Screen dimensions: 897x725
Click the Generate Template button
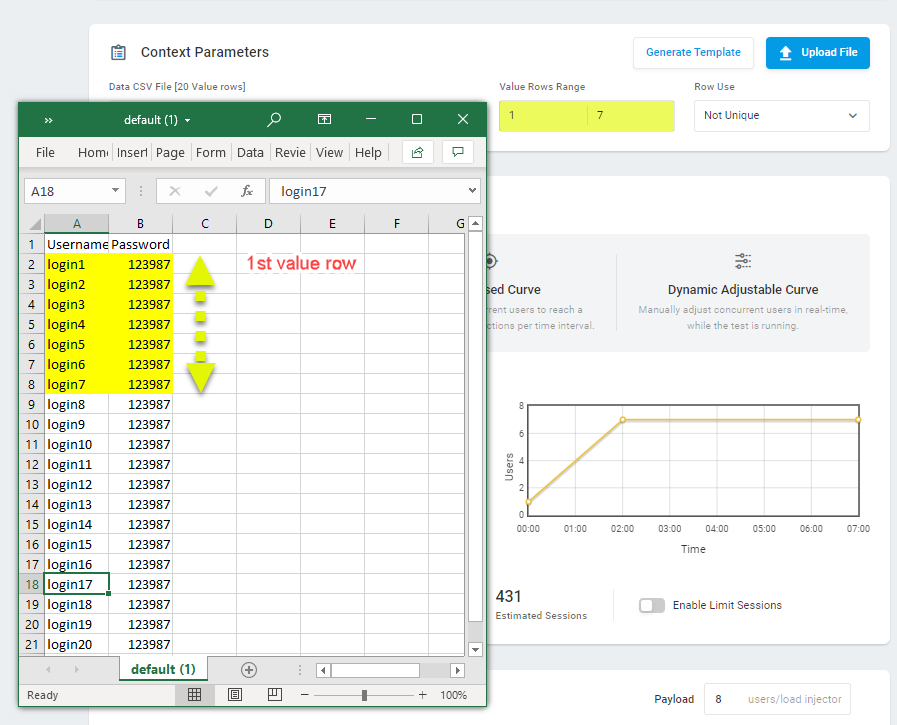[x=693, y=53]
